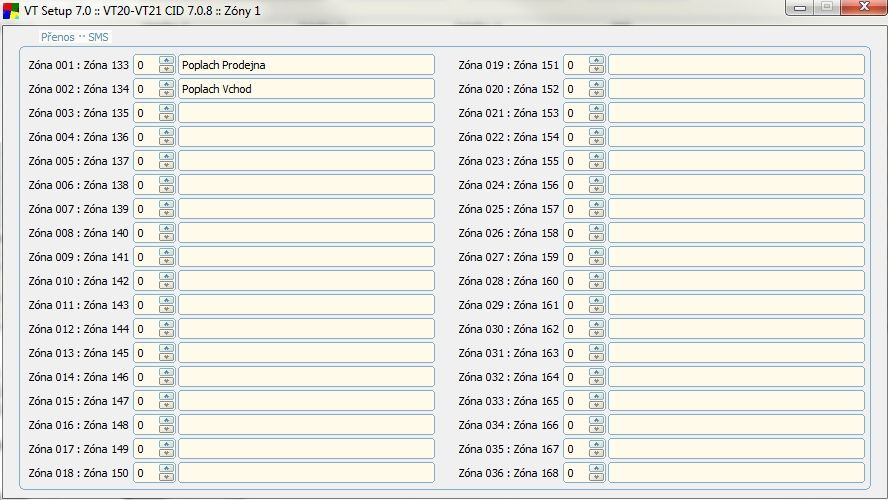
Task: Decrease the Zóna 036 spinner value
Action: (x=597, y=477)
